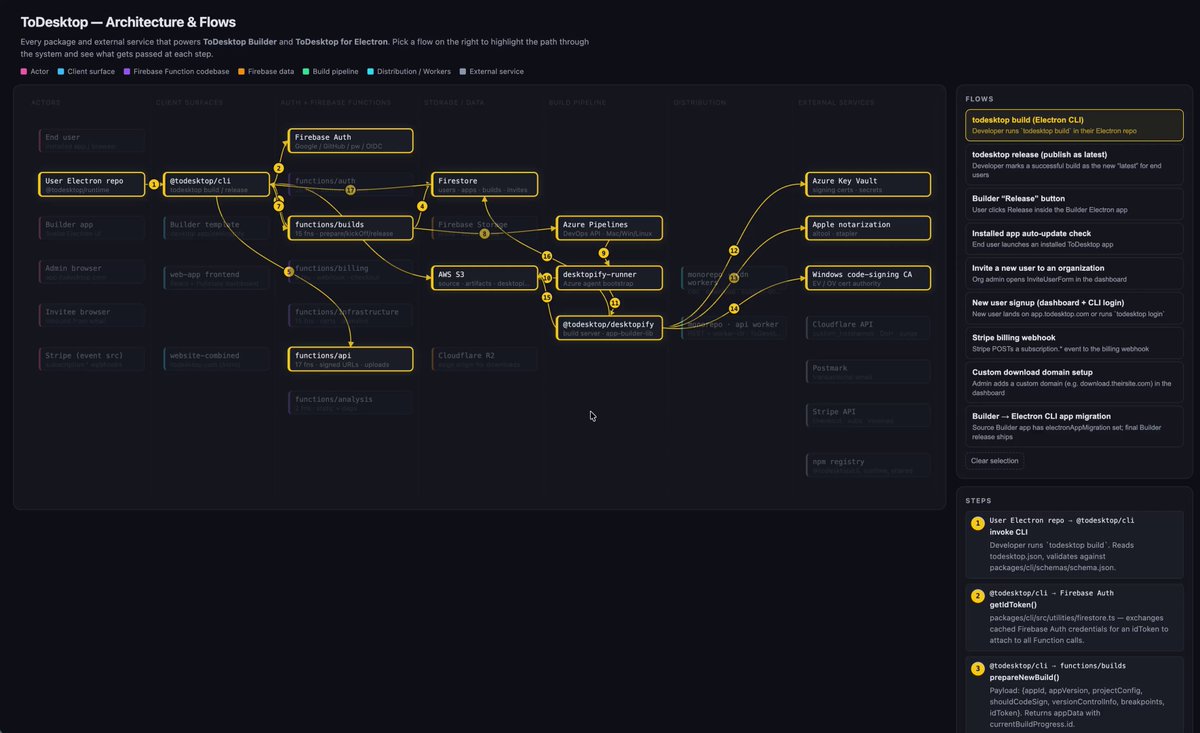Click the dimmed Postmark node
This screenshot has height=733, width=1200.
click(x=868, y=372)
